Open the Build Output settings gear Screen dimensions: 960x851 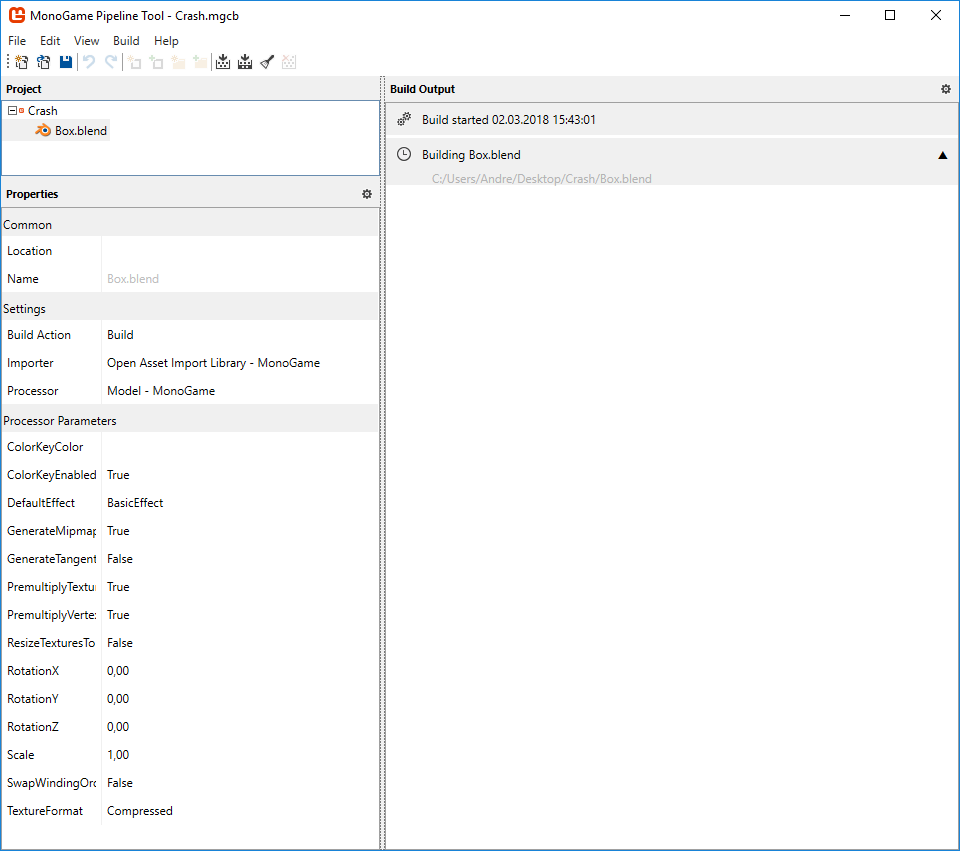945,89
